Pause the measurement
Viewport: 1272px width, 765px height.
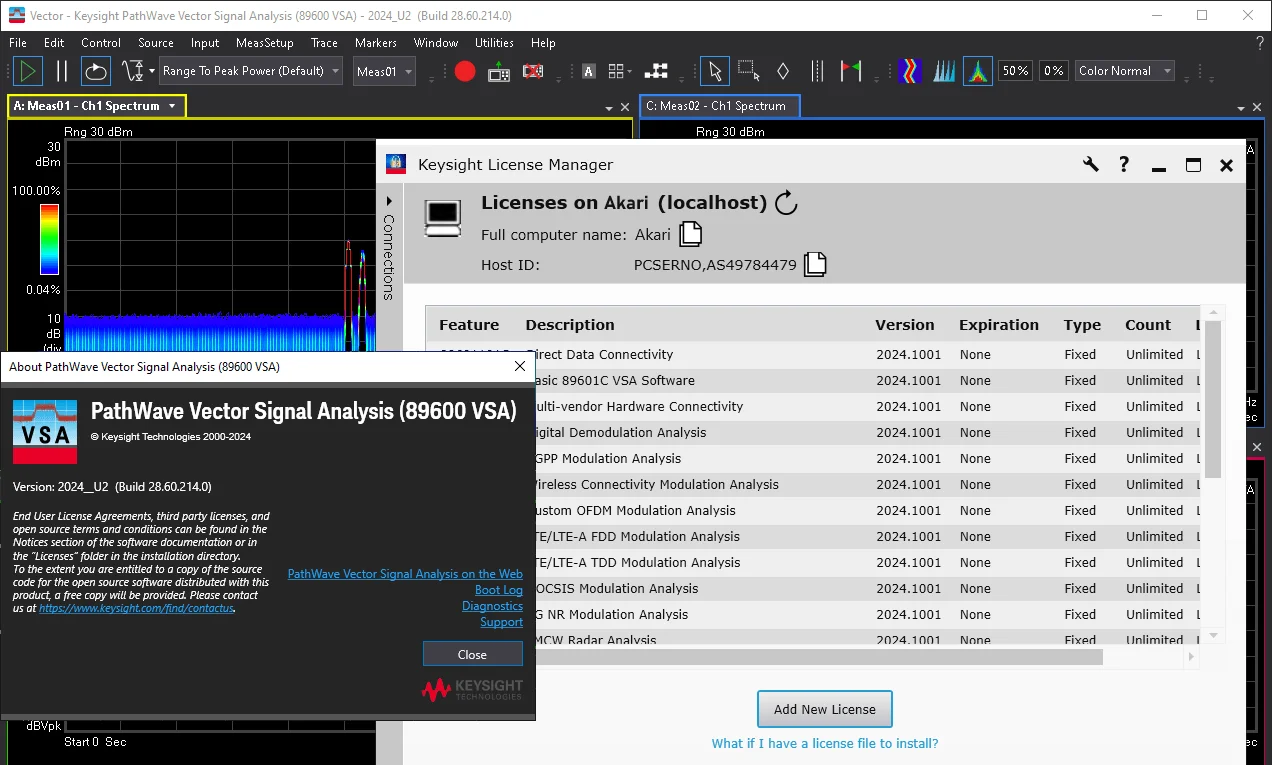pos(62,71)
